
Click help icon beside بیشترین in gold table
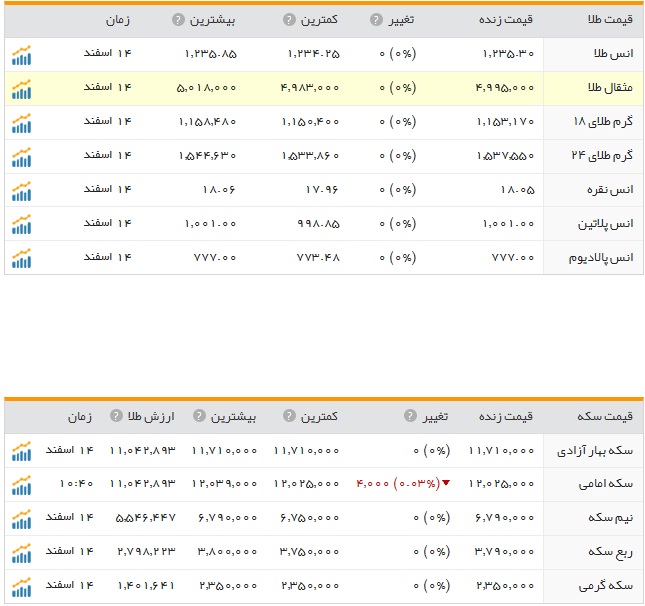click(x=178, y=19)
